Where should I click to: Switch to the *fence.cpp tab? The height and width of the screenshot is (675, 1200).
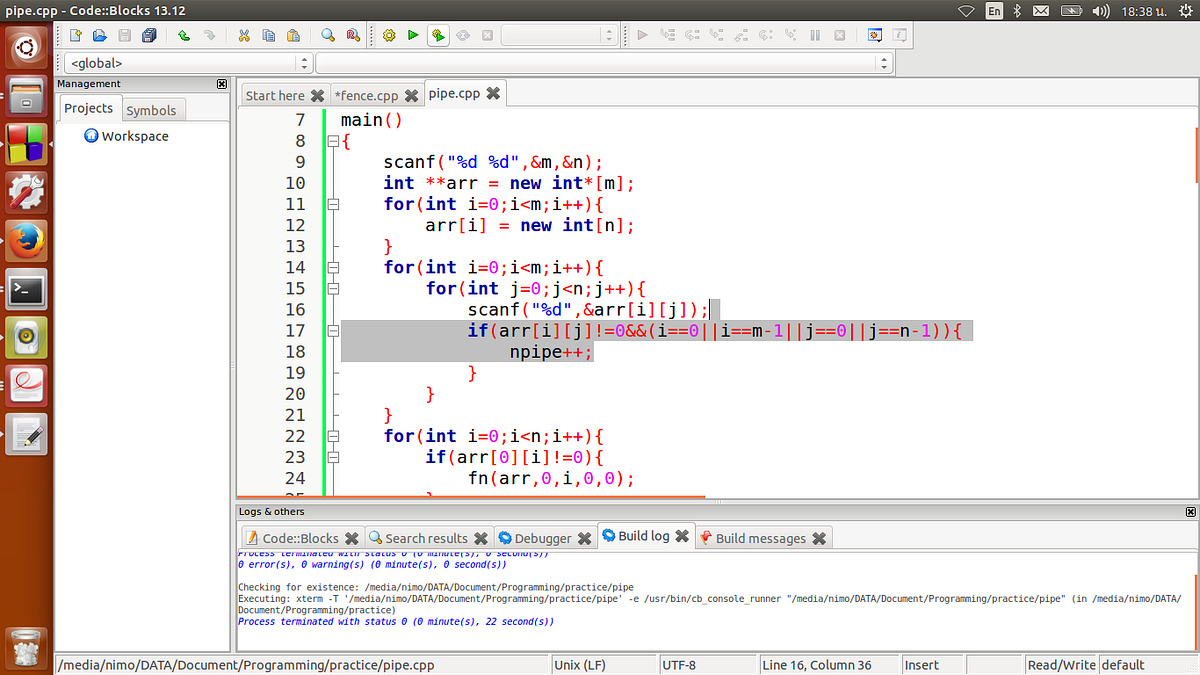(x=366, y=95)
